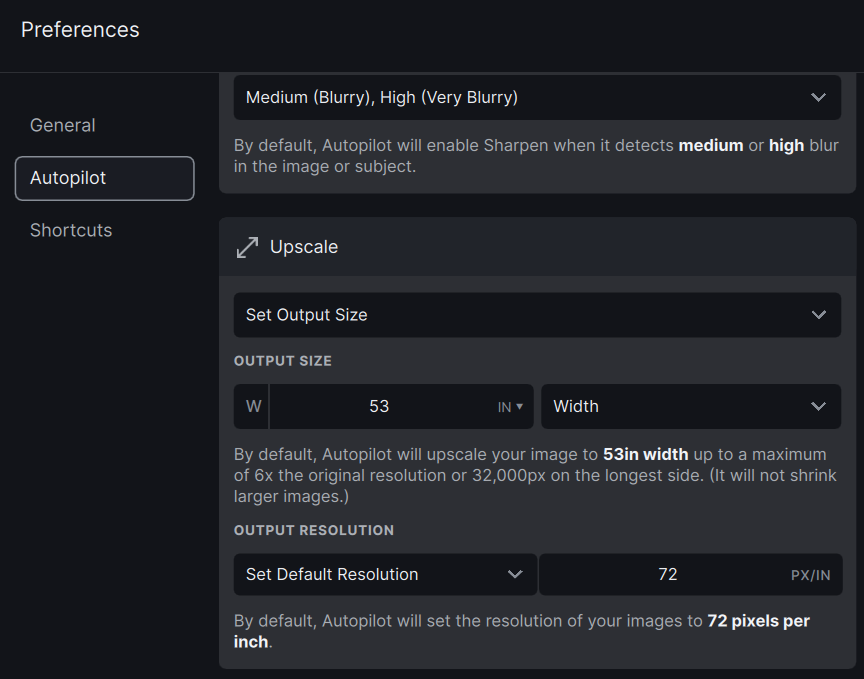The height and width of the screenshot is (679, 864).
Task: Click the Preferences window title
Action: click(80, 30)
